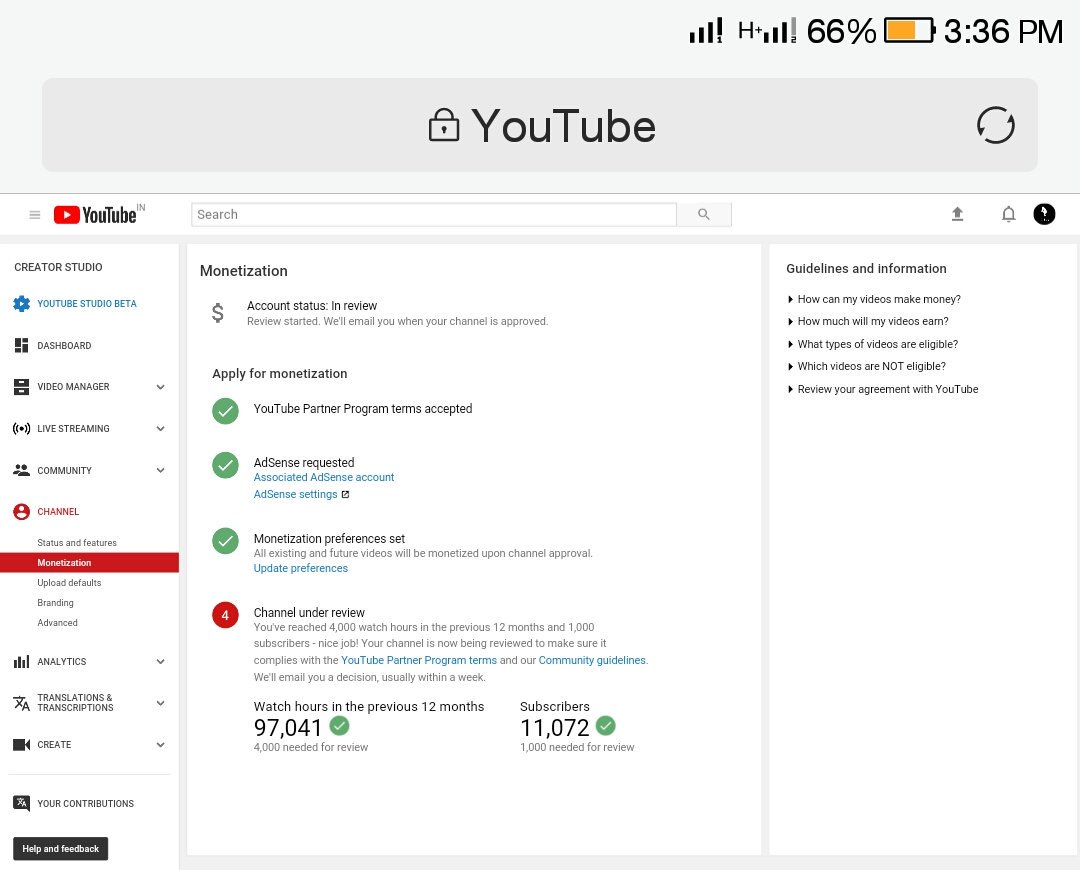The width and height of the screenshot is (1080, 870).
Task: Click the Channel person icon
Action: coord(21,511)
